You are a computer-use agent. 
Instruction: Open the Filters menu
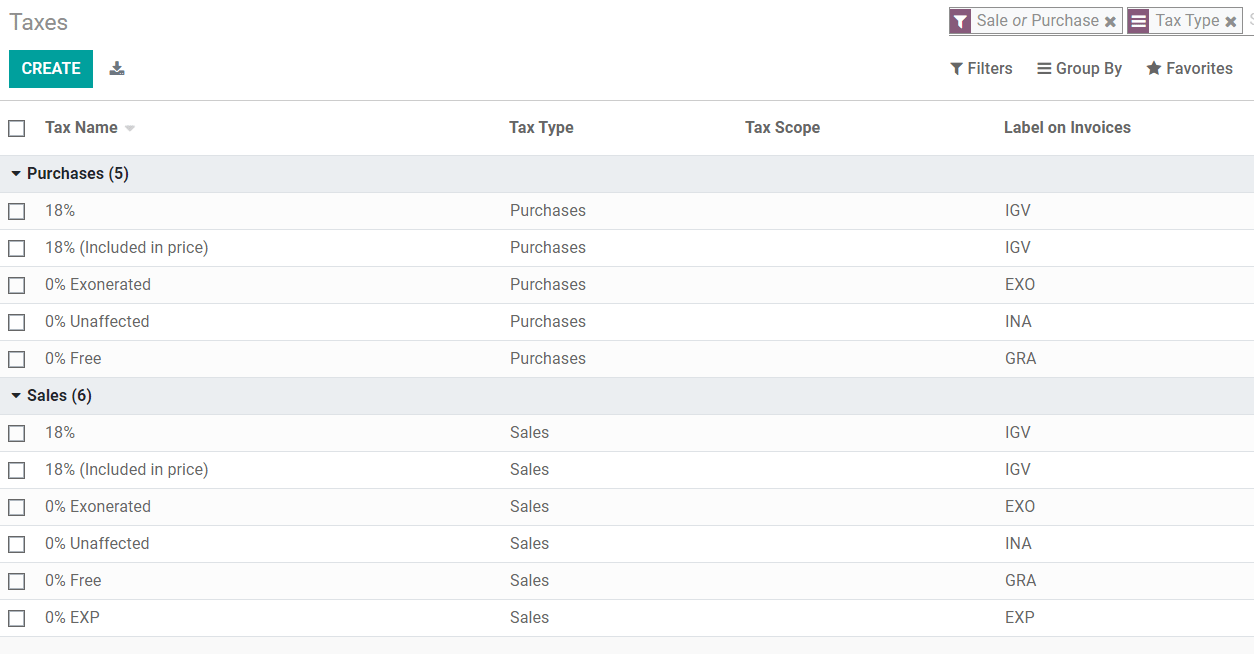click(x=981, y=69)
